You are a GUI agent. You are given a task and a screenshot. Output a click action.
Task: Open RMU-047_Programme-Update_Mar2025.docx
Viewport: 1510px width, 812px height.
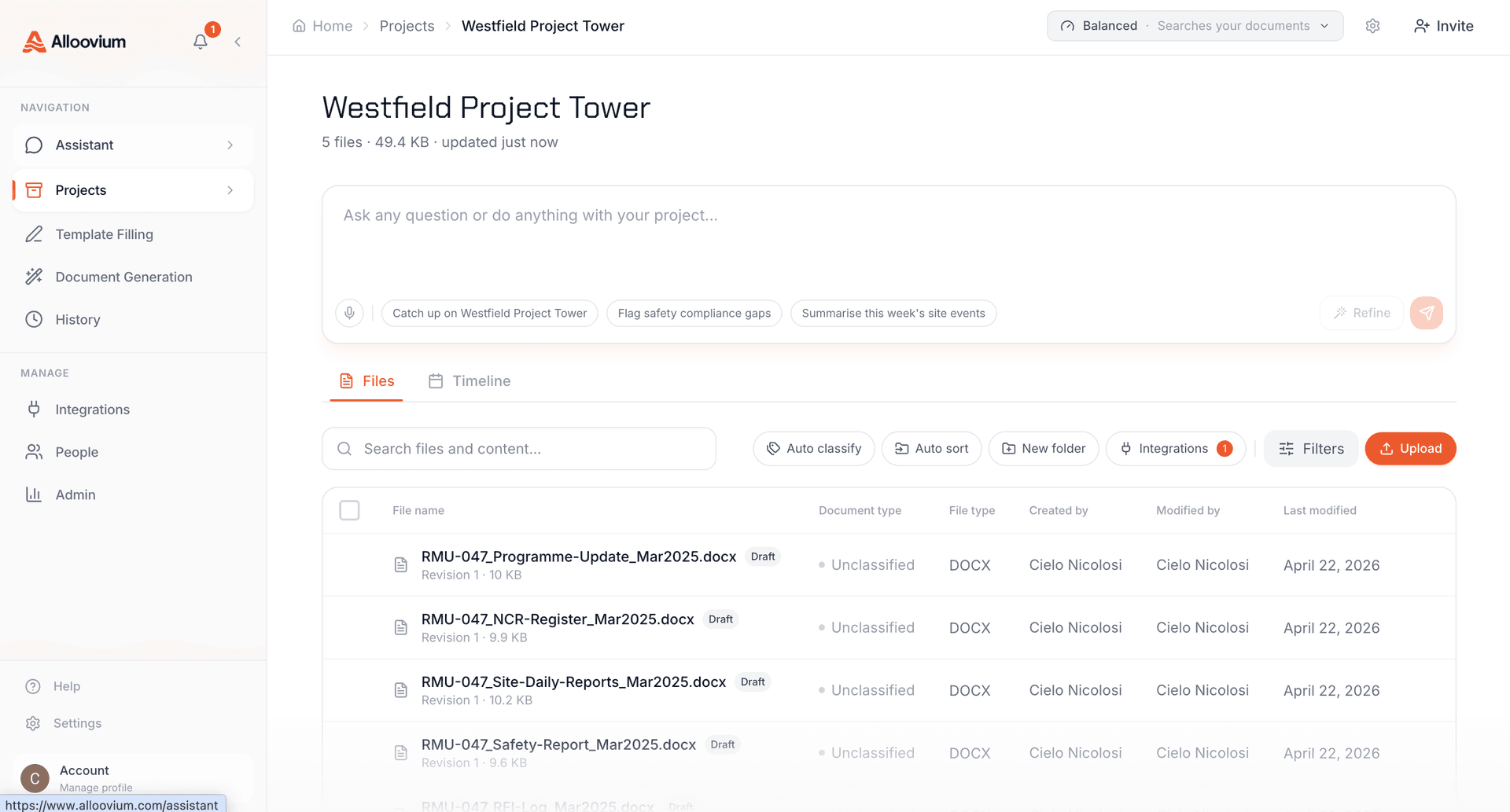click(579, 557)
